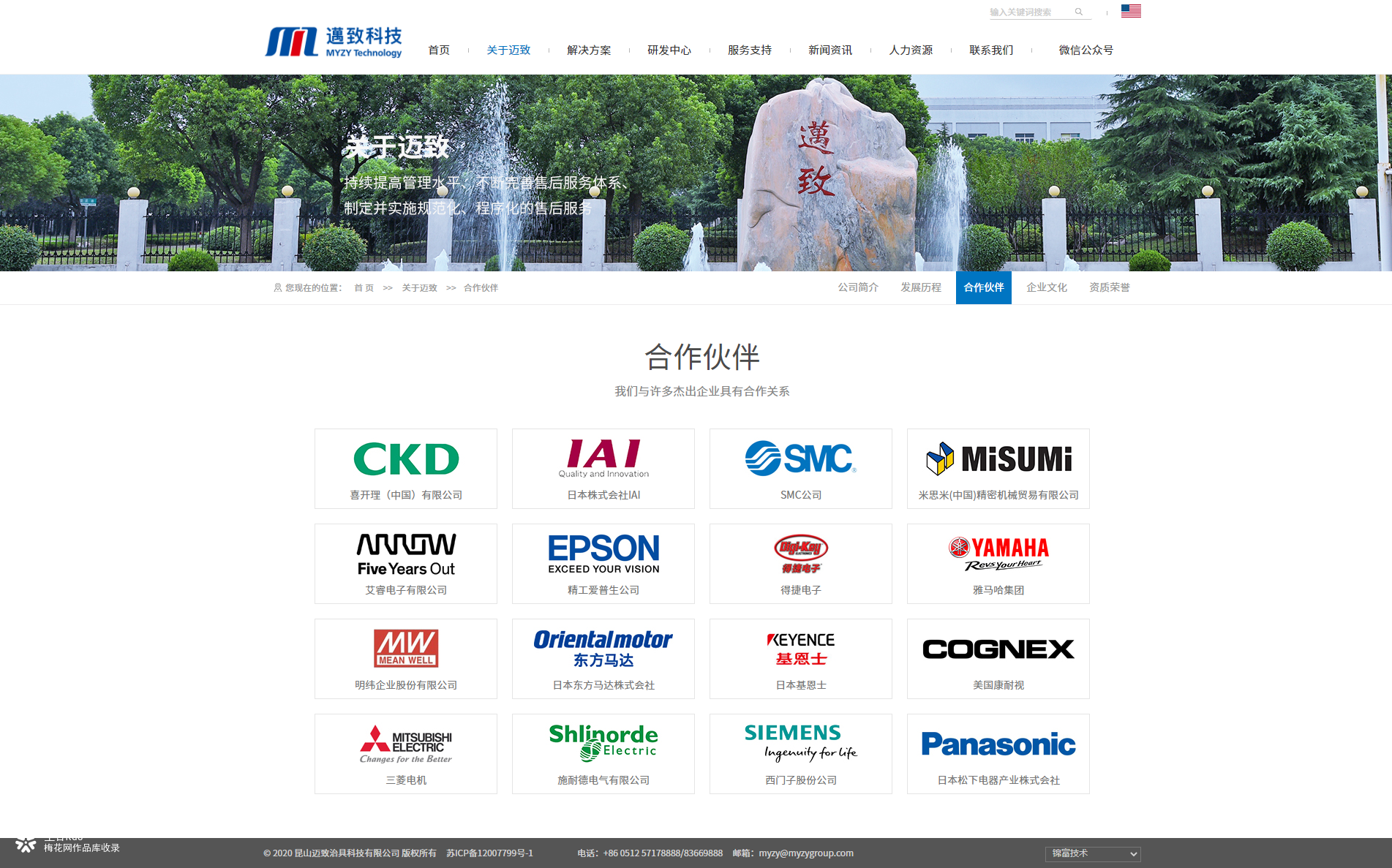Select the 合作伙伴 tab
Viewport: 1392px width, 868px height.
point(984,287)
